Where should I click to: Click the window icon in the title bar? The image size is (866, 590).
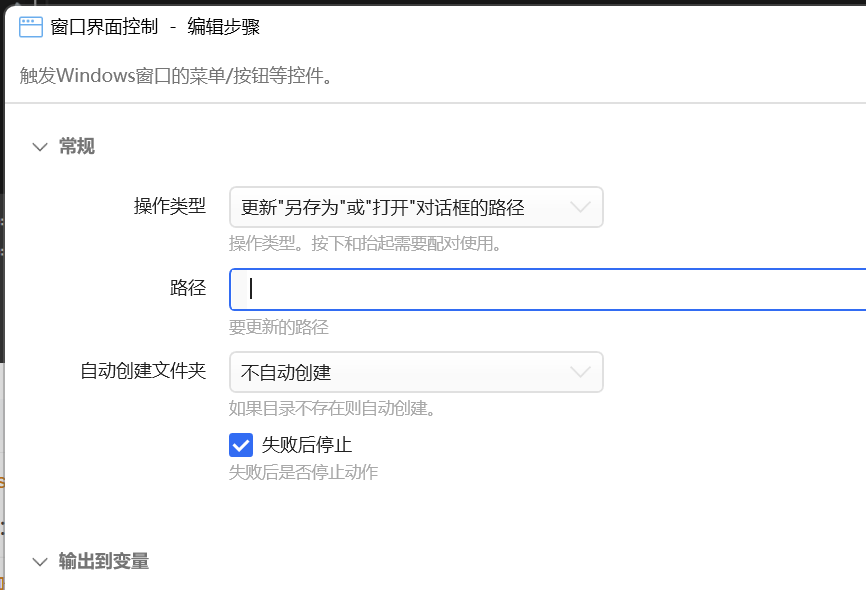tap(30, 27)
